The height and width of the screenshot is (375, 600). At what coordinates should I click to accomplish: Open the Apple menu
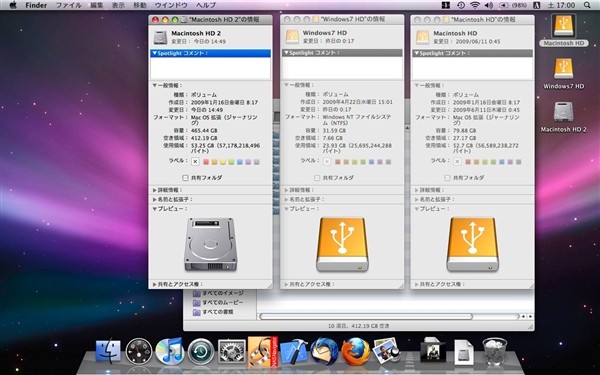tap(13, 5)
